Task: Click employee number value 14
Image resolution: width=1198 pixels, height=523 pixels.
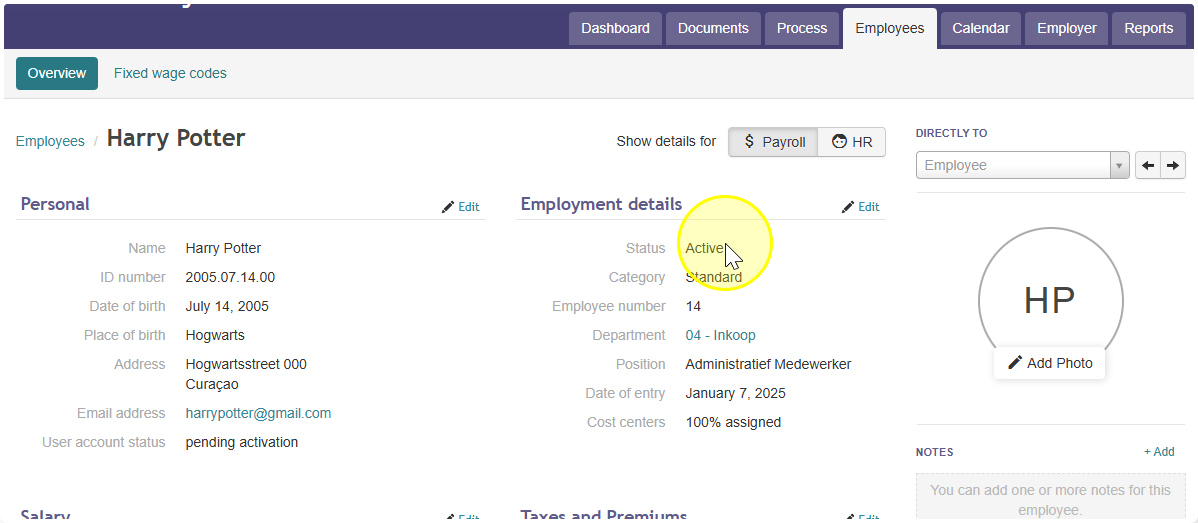Action: point(693,306)
